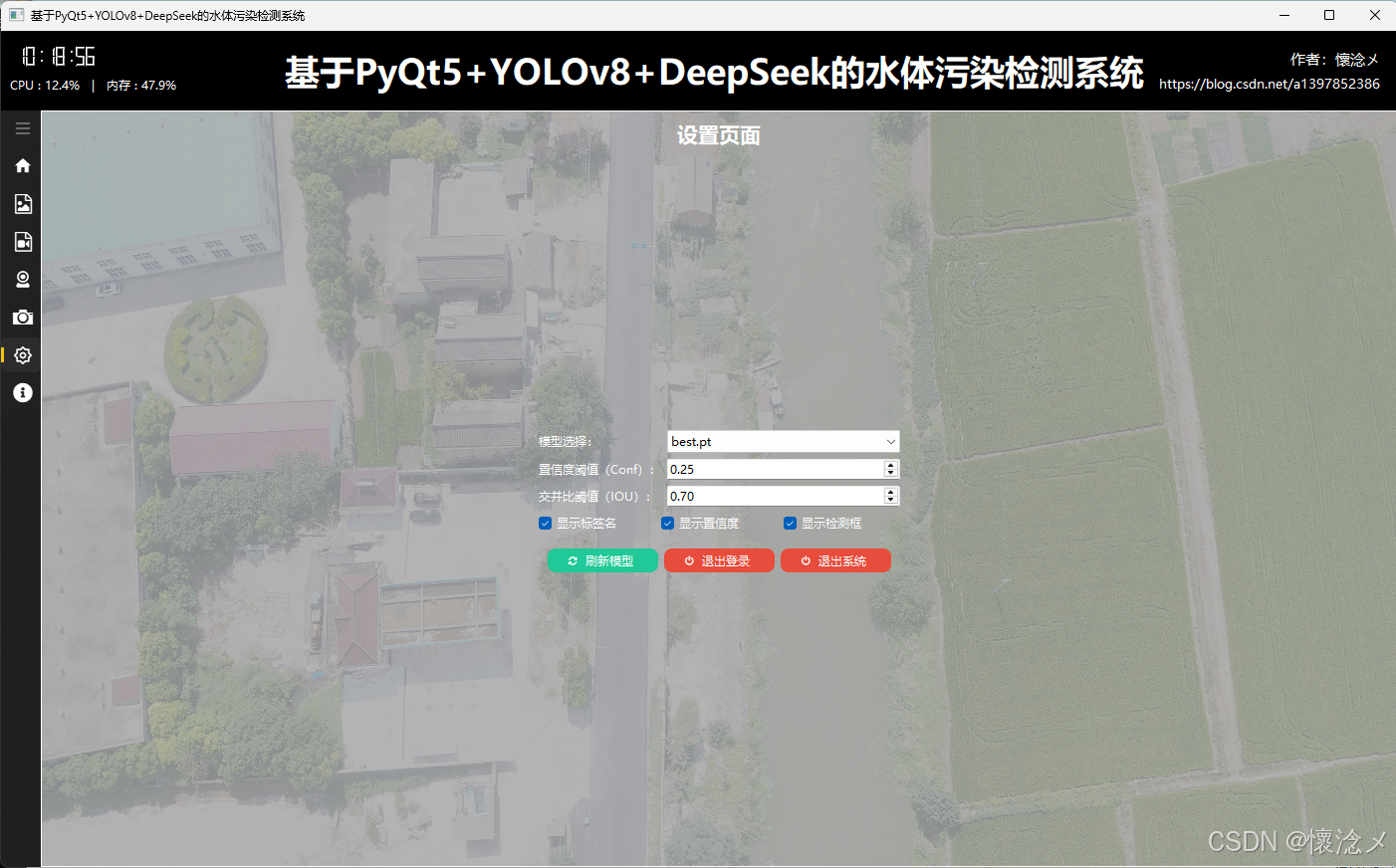The image size is (1396, 868).
Task: Click the main system title banner text
Action: (714, 73)
